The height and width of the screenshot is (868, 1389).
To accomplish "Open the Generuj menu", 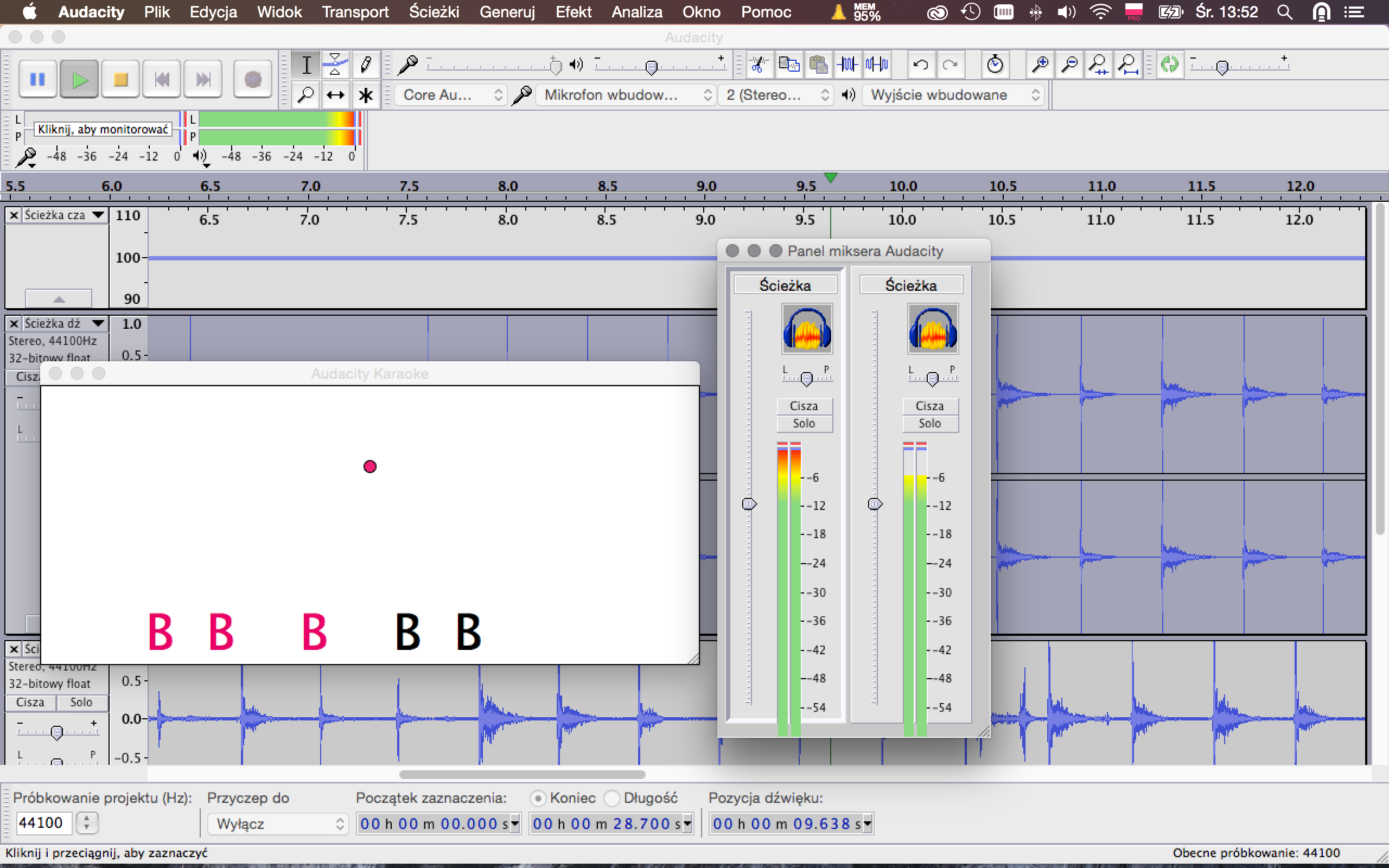I will click(507, 12).
